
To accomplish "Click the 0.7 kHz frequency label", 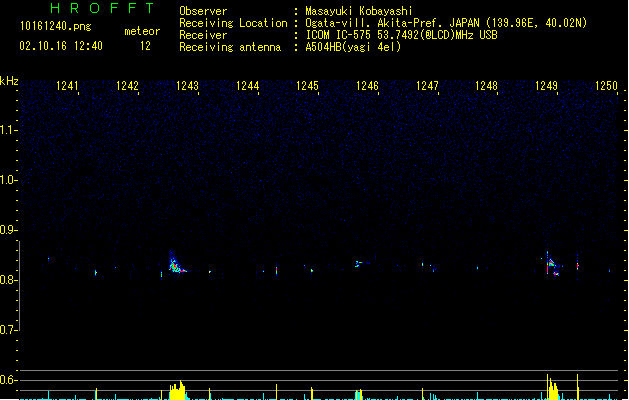I will (x=8, y=330).
